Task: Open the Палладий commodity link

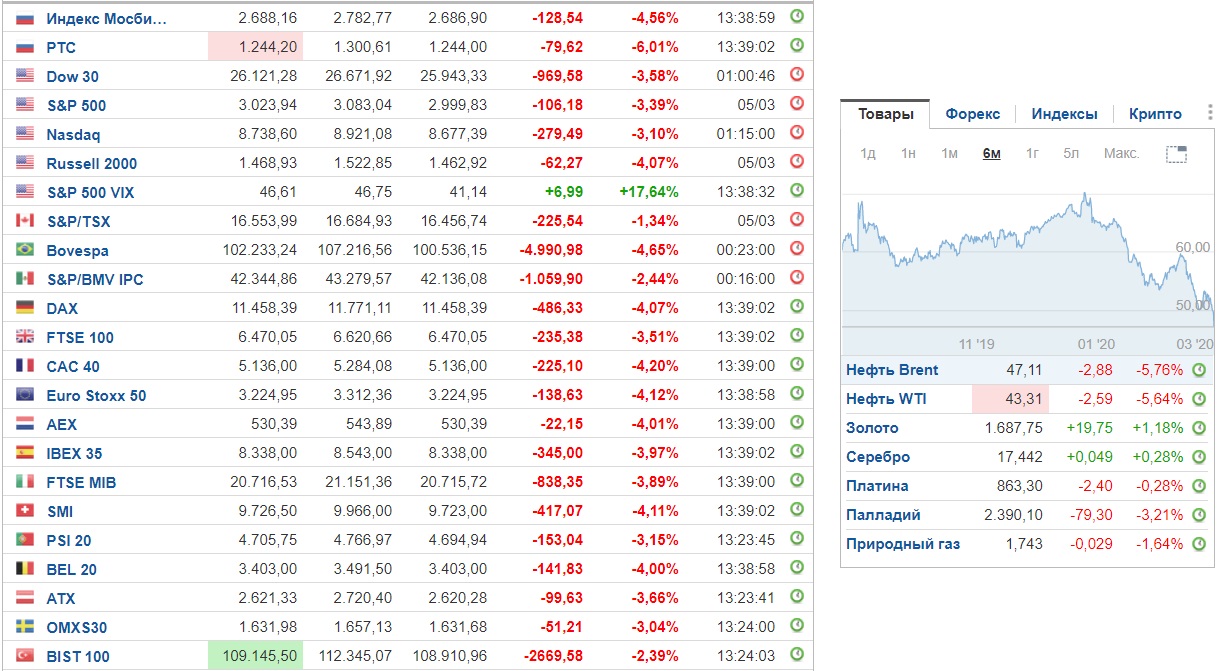Action: (x=883, y=514)
